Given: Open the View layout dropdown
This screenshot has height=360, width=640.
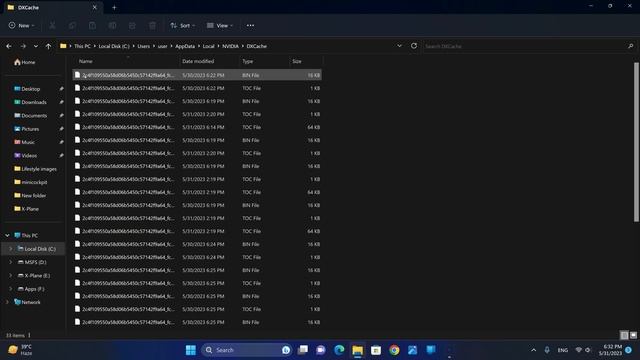Looking at the screenshot, I should click(x=220, y=25).
